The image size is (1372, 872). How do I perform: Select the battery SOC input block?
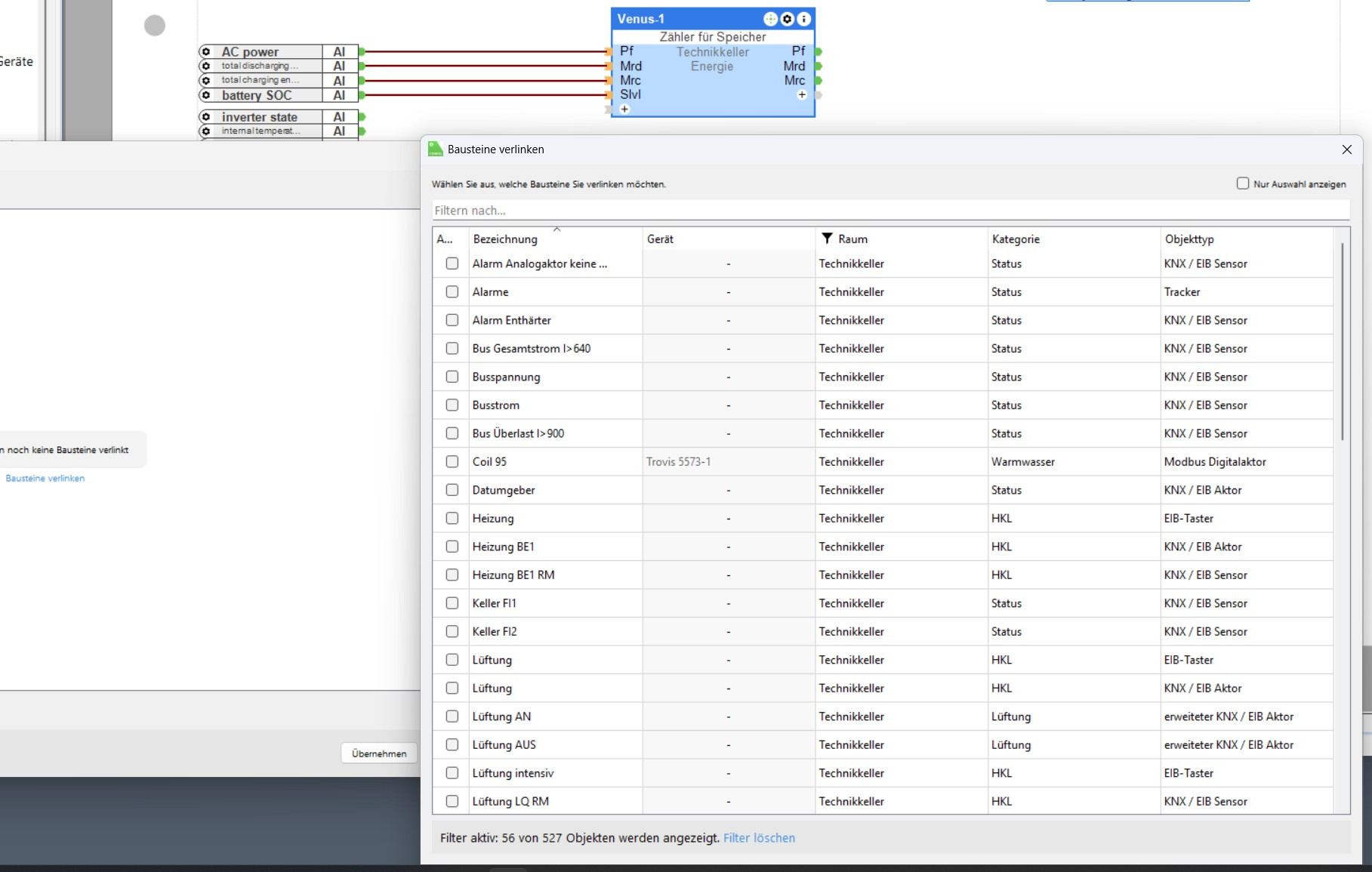pyautogui.click(x=278, y=95)
